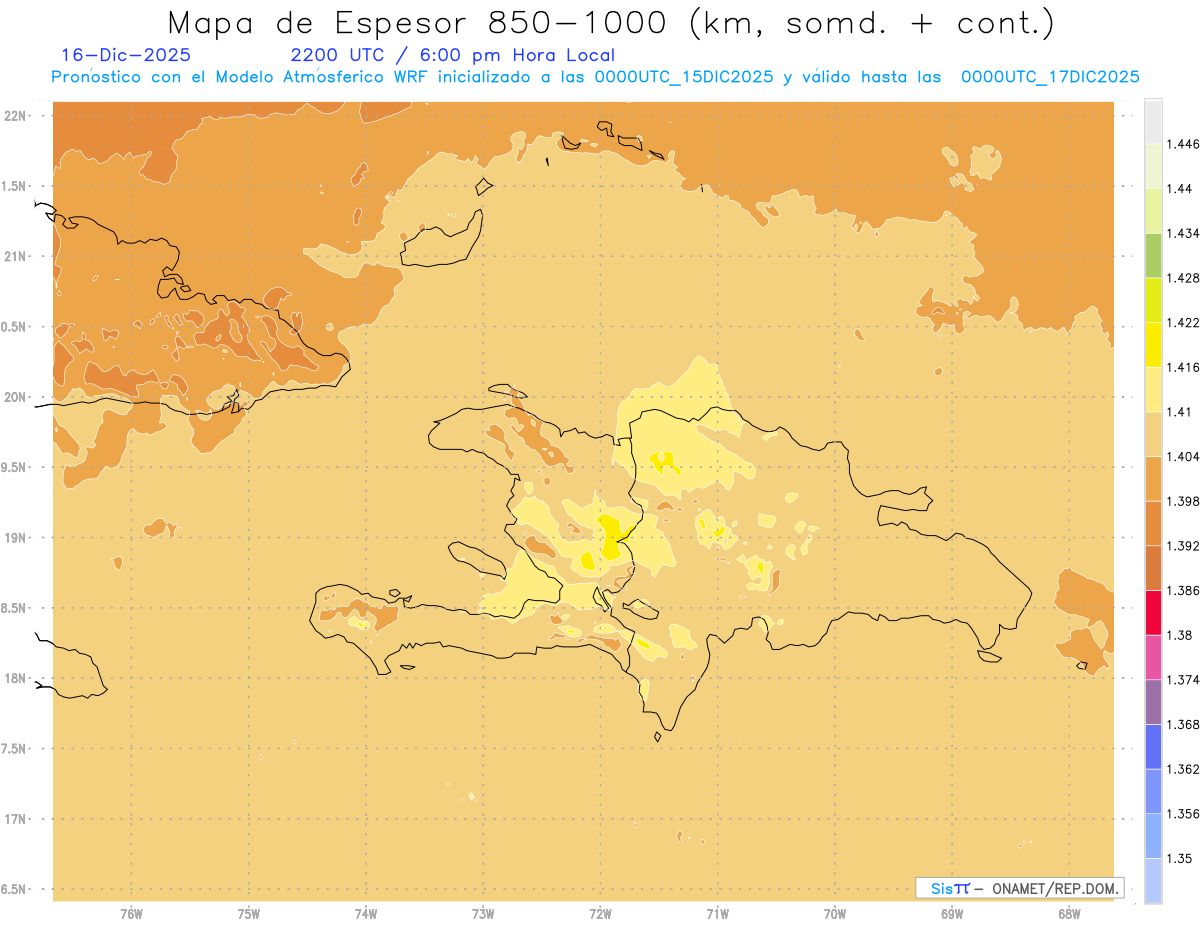Image resolution: width=1200 pixels, height=927 pixels.
Task: Click the legend value '1.422'
Action: pyautogui.click(x=1184, y=323)
